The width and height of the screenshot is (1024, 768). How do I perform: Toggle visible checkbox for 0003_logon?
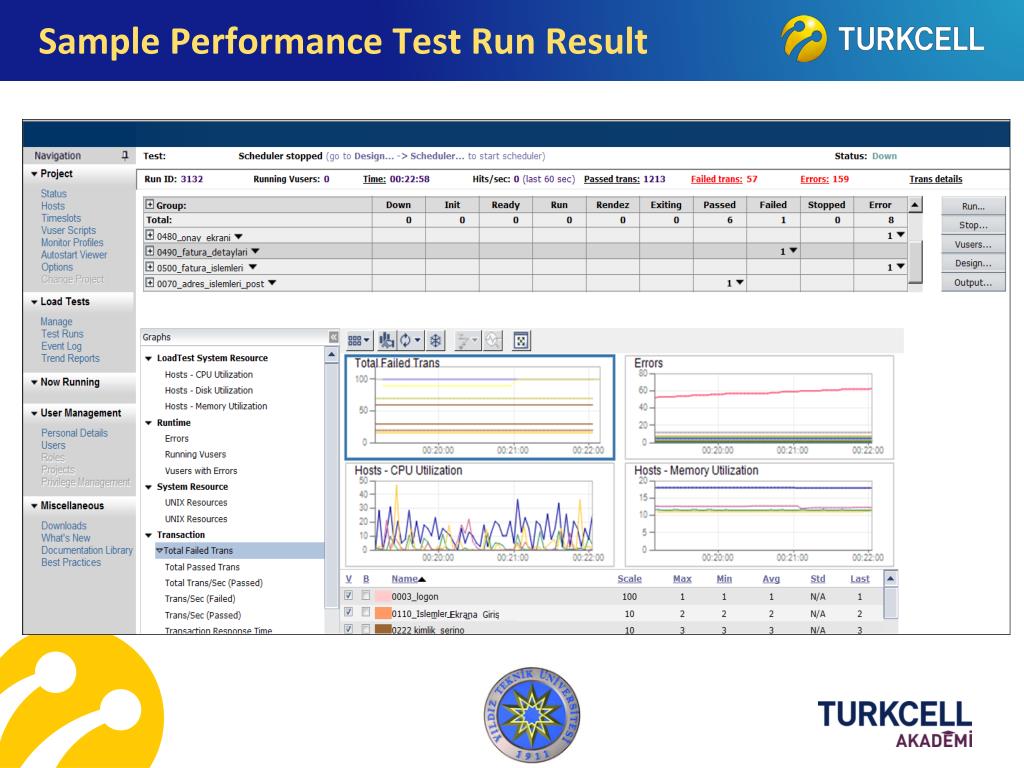(x=349, y=596)
